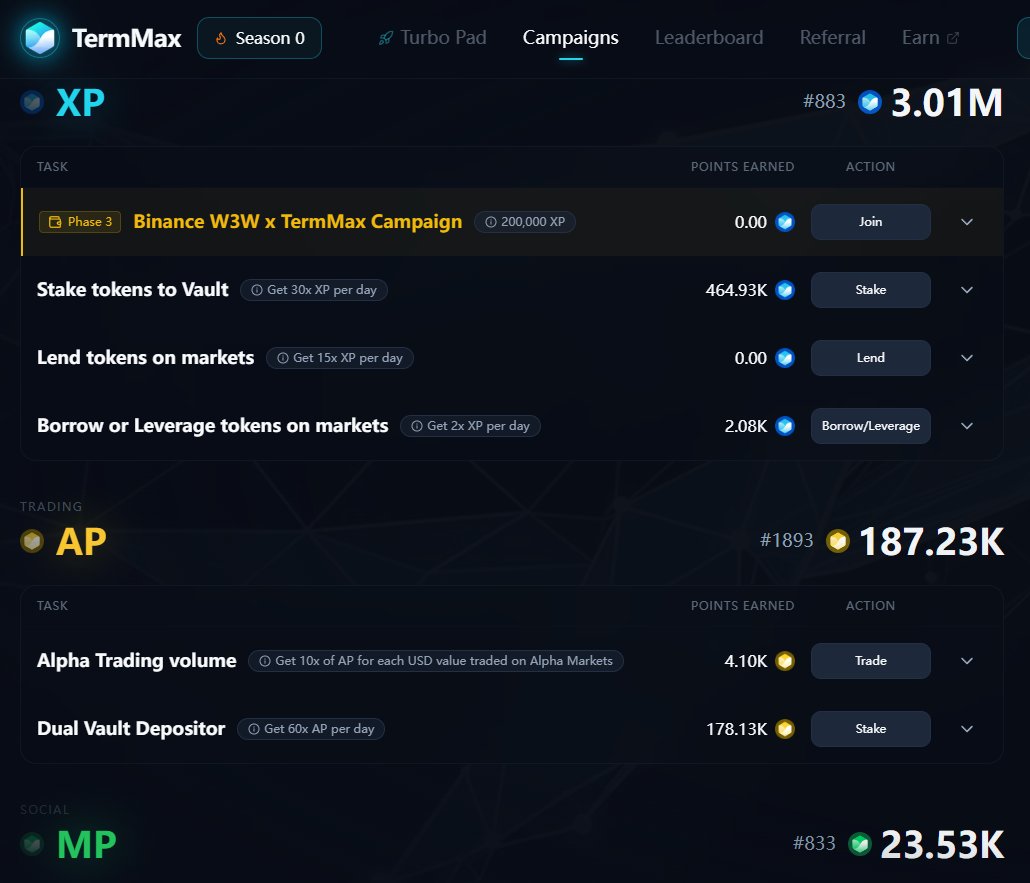Expand the Binance W3W campaign row chevron
The height and width of the screenshot is (883, 1030).
pyautogui.click(x=967, y=222)
